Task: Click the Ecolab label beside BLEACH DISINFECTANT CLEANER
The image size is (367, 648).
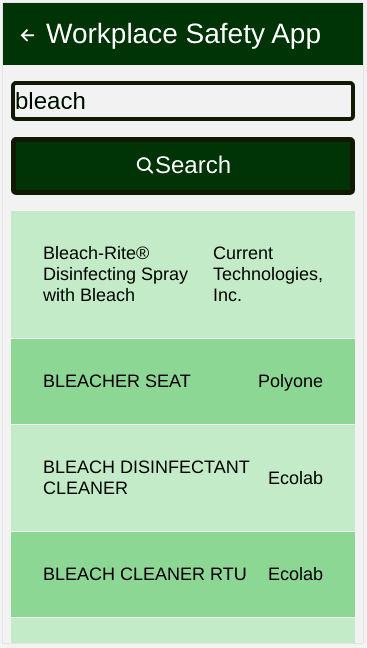Action: [295, 478]
